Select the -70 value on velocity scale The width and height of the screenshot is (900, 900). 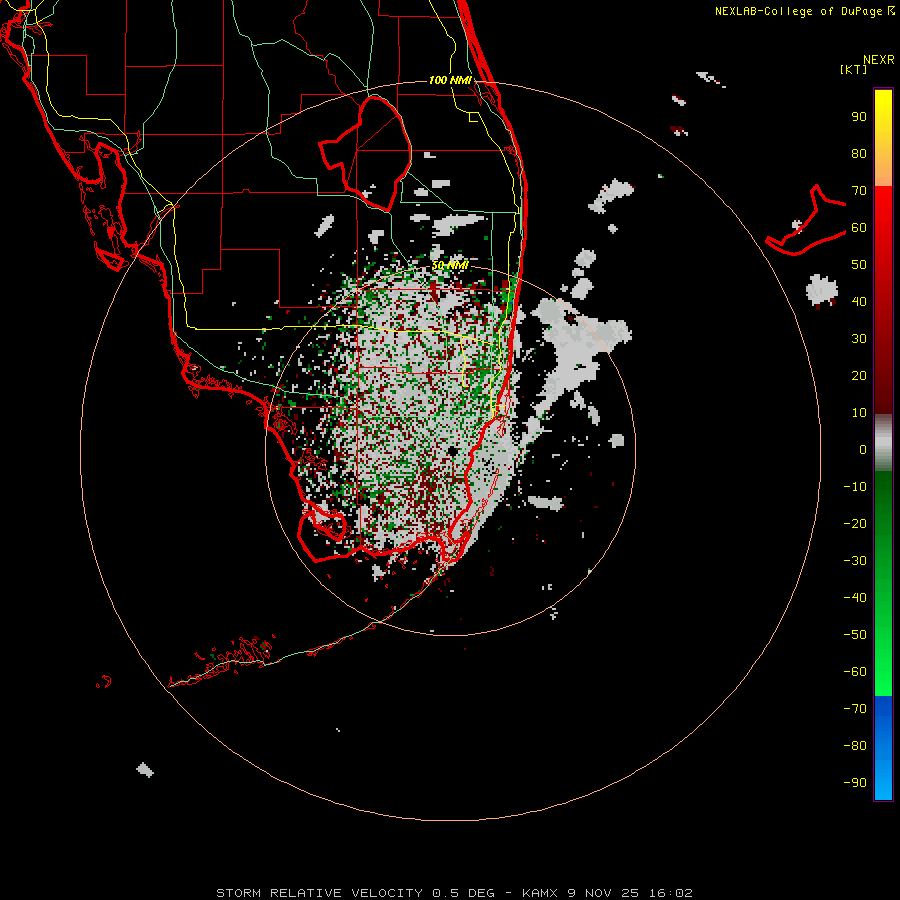(855, 709)
